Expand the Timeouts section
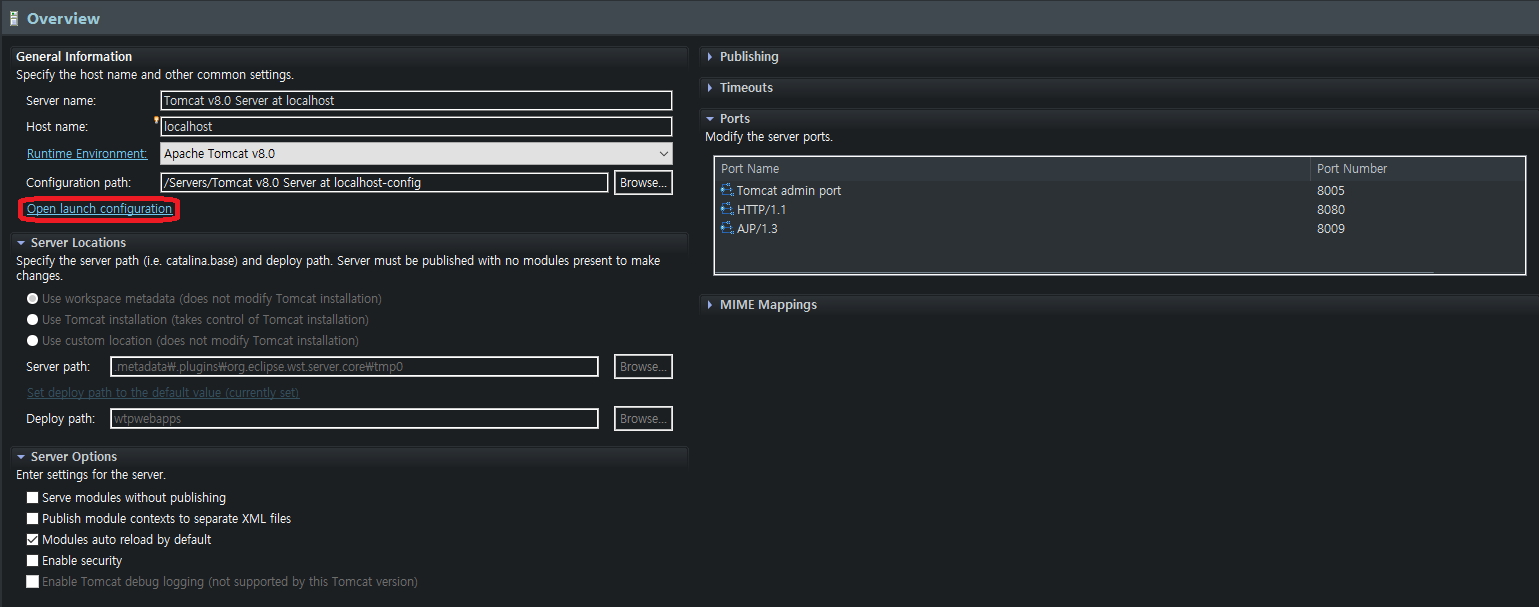The width and height of the screenshot is (1539, 607). [710, 87]
